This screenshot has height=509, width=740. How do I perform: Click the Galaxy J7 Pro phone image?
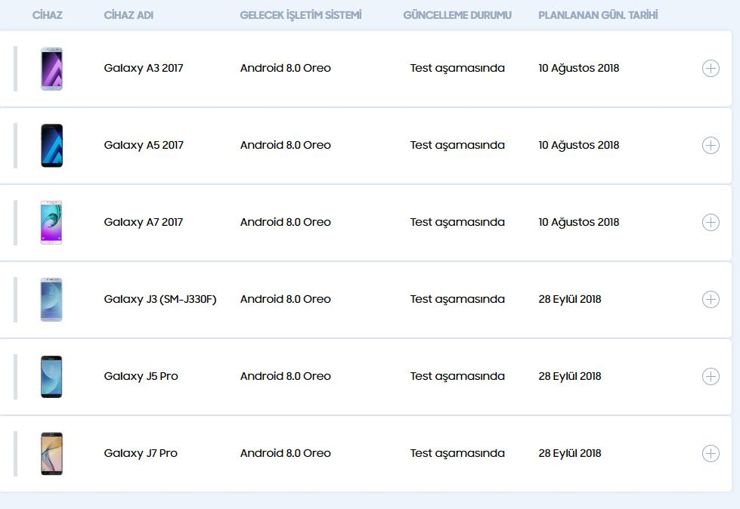click(x=51, y=453)
